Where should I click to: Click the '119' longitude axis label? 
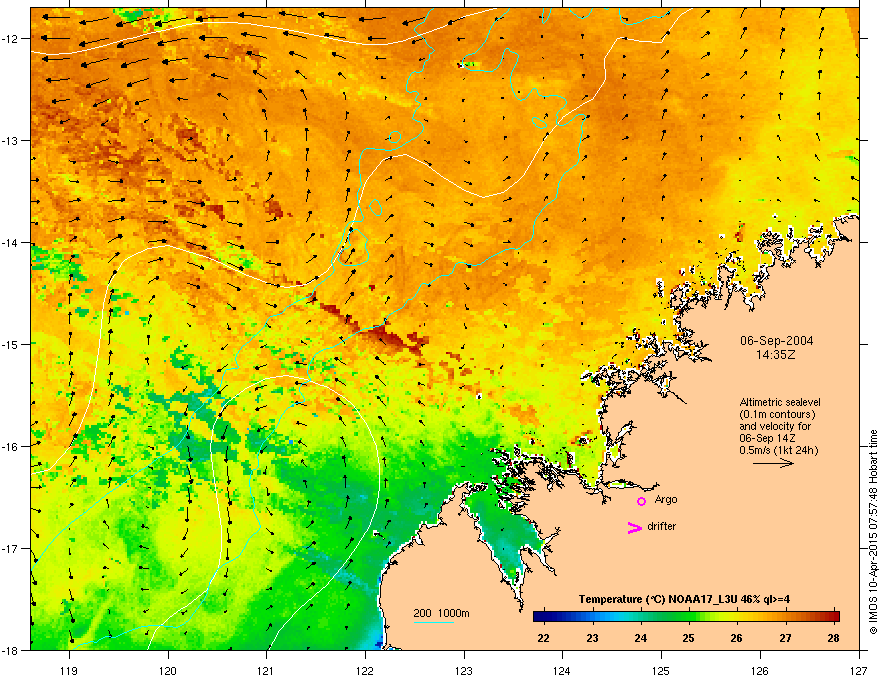point(69,670)
